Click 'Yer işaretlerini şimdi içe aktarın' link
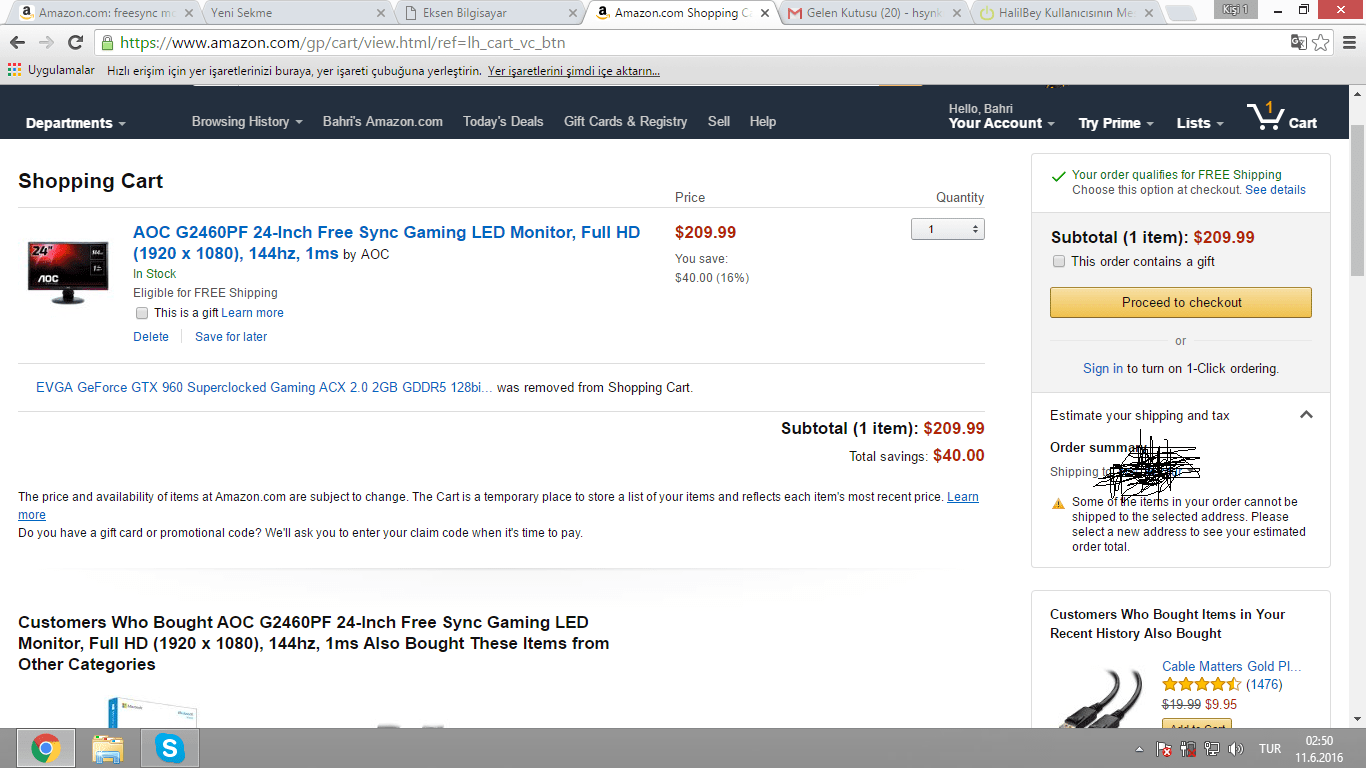The image size is (1366, 768). tap(574, 71)
